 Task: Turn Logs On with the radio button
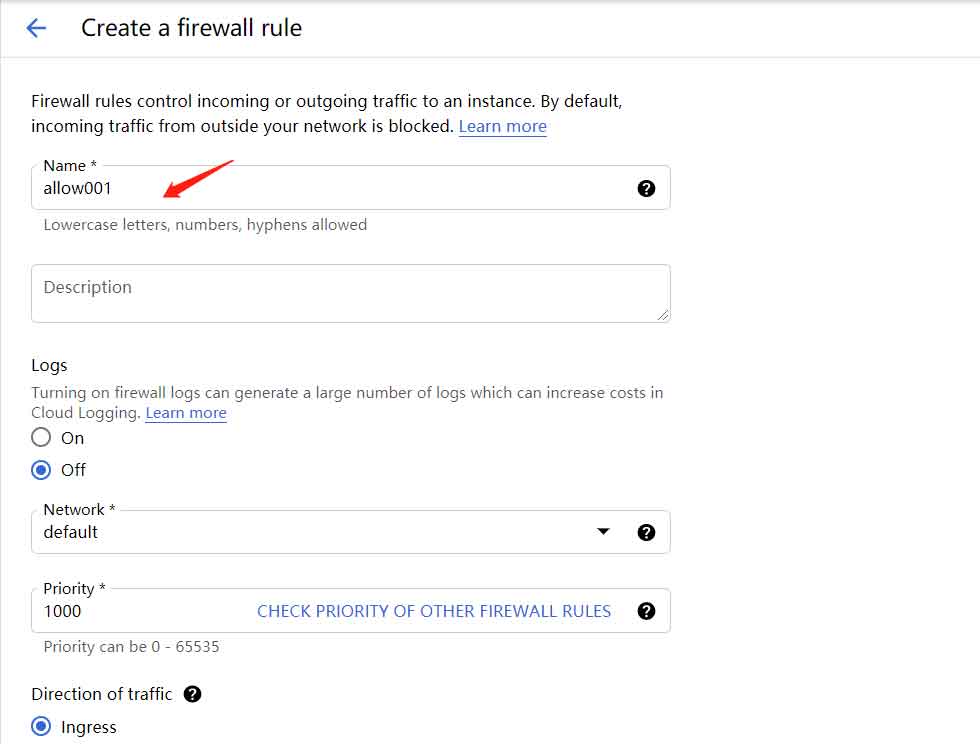click(41, 437)
